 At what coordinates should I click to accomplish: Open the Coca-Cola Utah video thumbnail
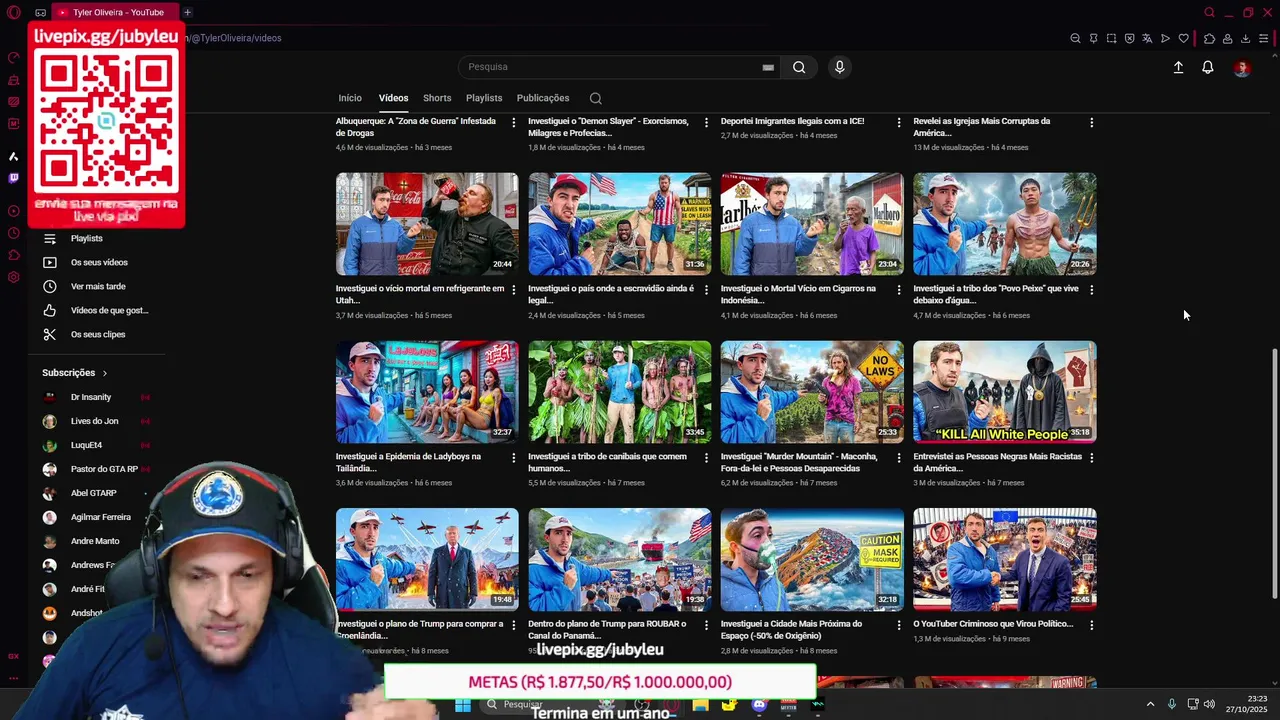pos(427,224)
